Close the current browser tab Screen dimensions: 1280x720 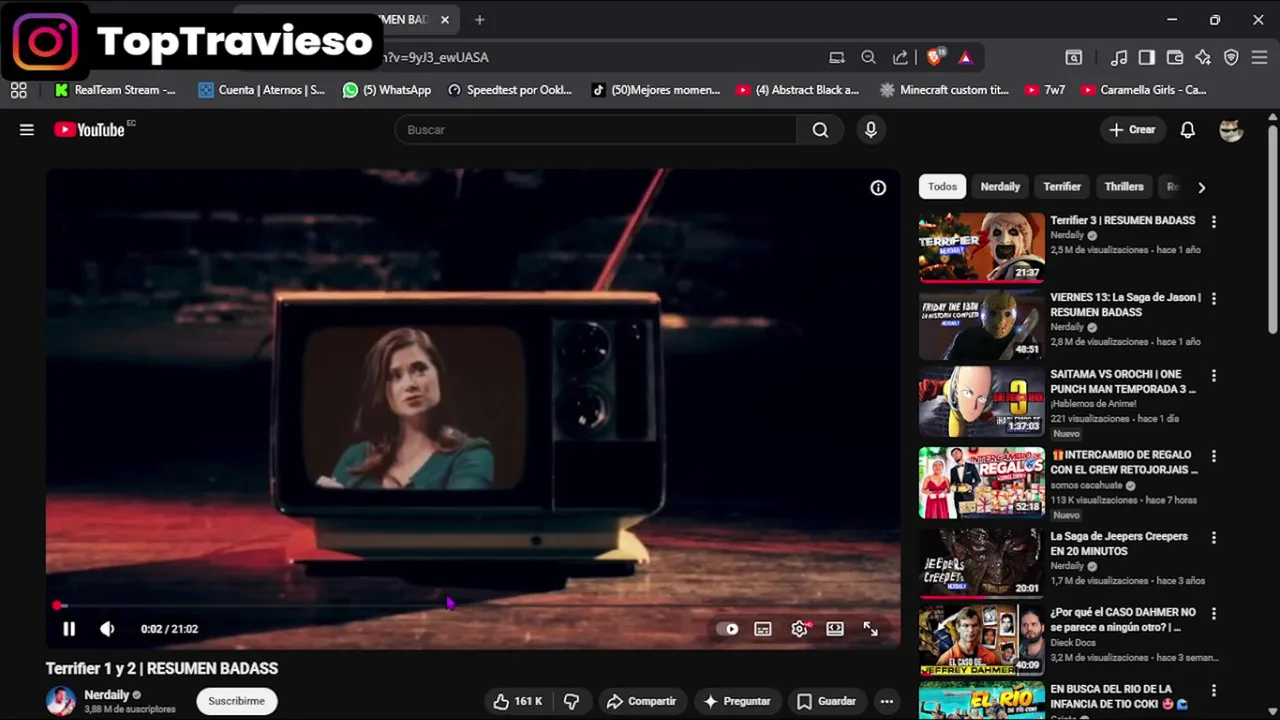tap(445, 20)
